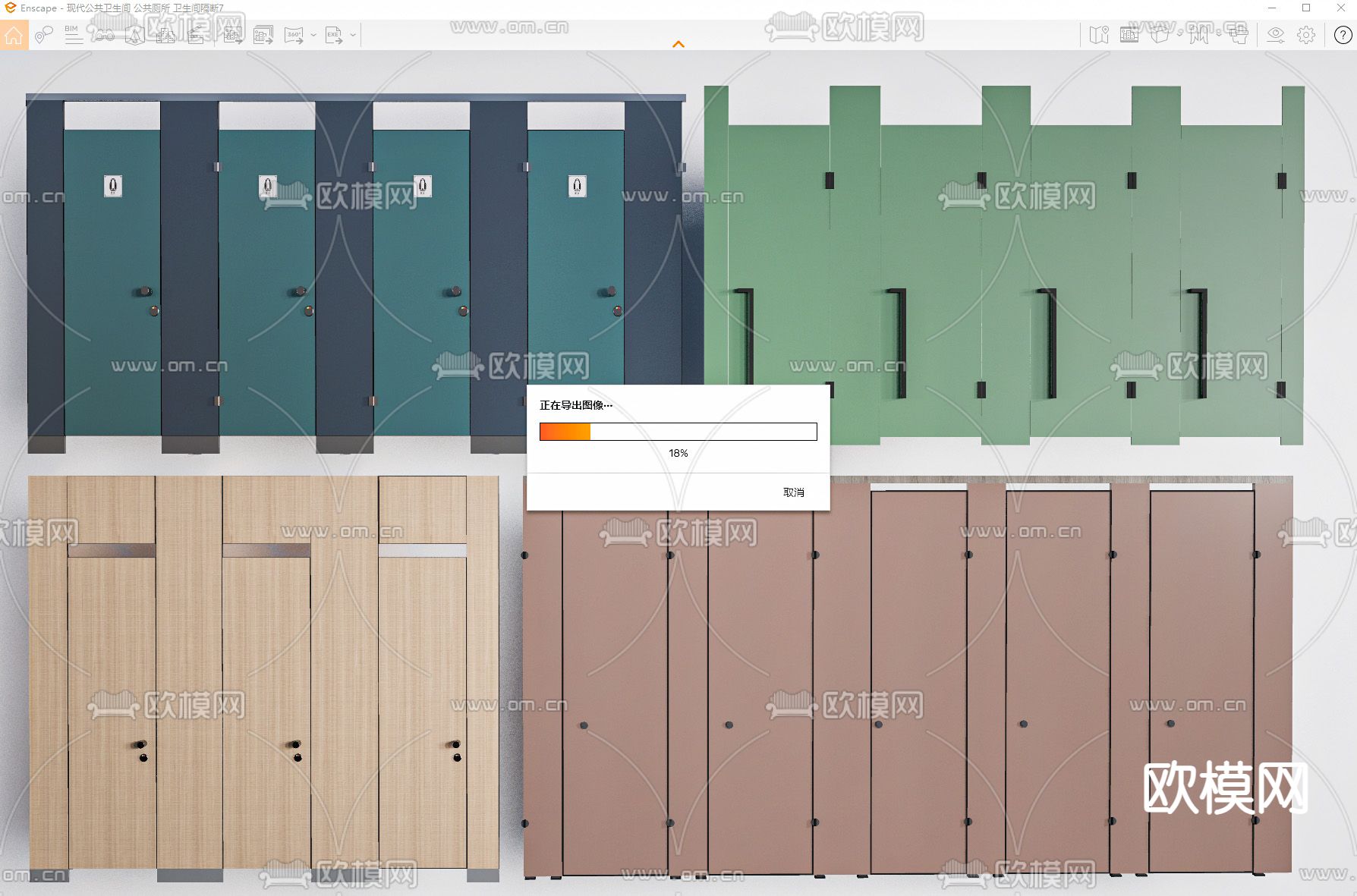
Task: Cancel the image export with 取消
Action: point(794,492)
